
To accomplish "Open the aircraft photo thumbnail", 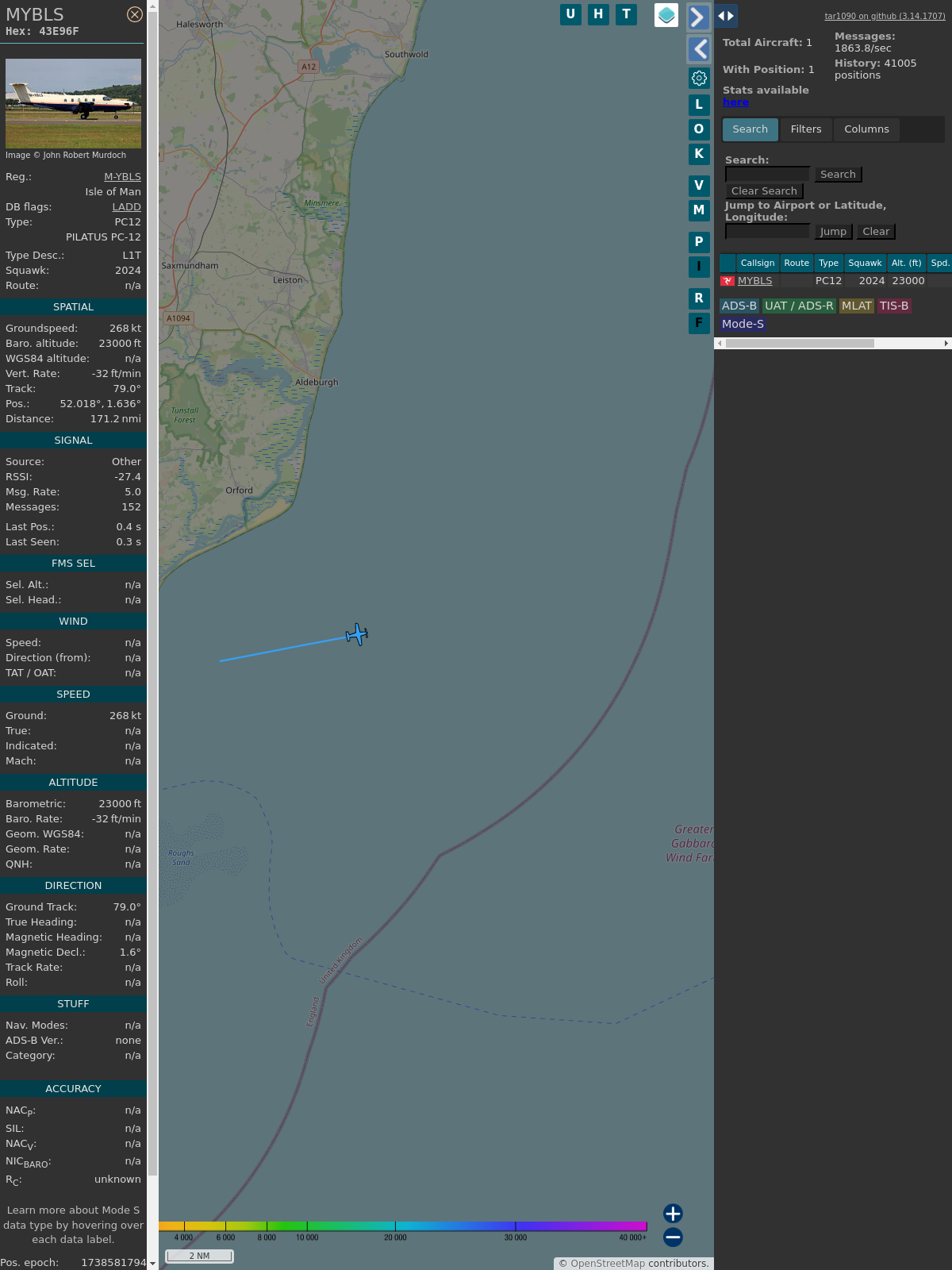I will [73, 103].
